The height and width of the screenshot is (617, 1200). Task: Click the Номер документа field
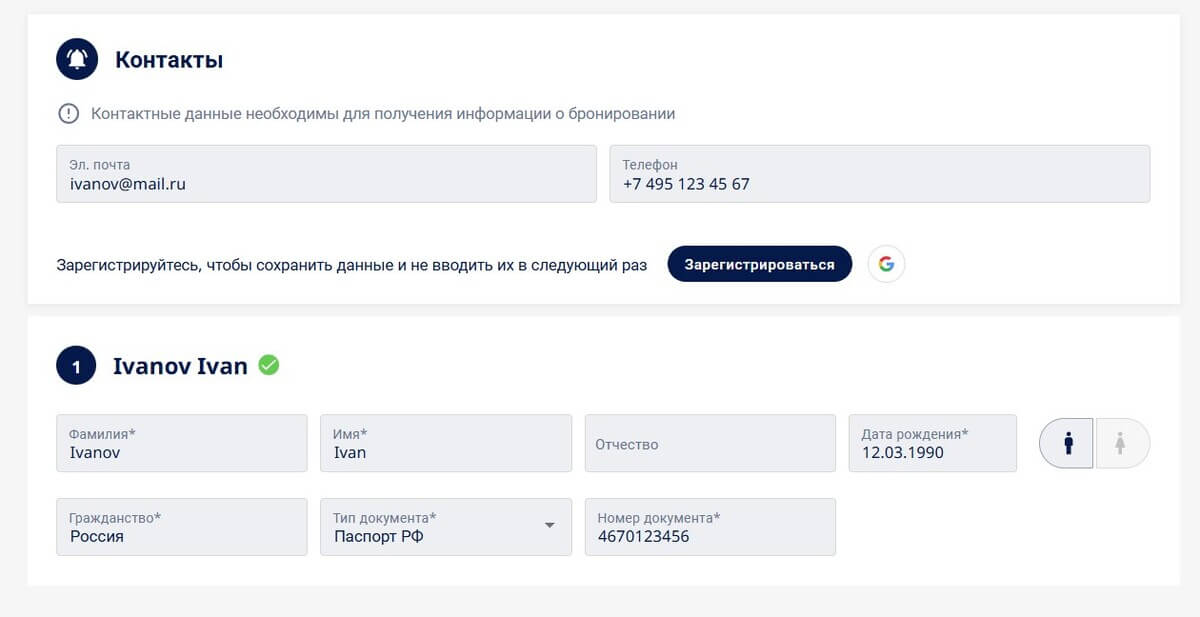click(710, 527)
